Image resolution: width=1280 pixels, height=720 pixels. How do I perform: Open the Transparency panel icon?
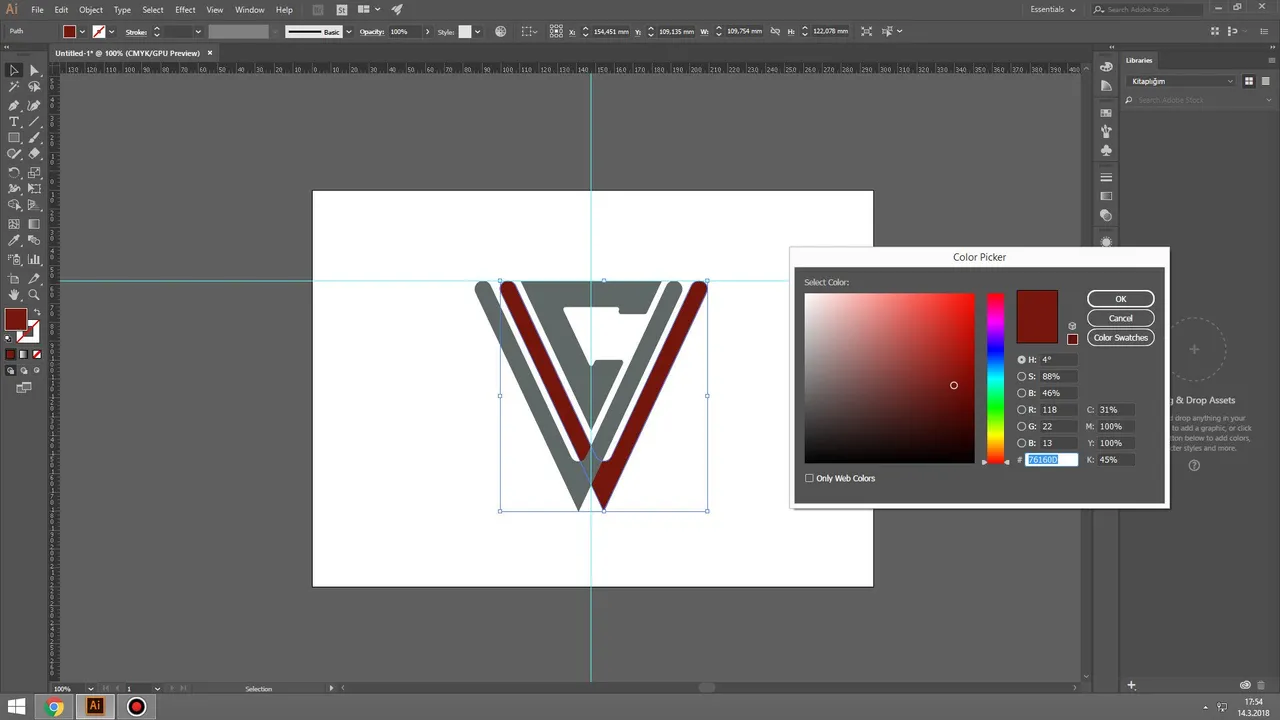(1106, 215)
